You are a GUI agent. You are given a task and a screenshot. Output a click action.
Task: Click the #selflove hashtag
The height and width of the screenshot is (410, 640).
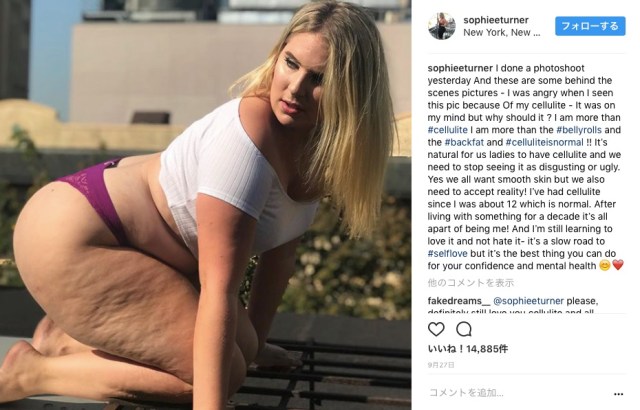click(x=447, y=254)
